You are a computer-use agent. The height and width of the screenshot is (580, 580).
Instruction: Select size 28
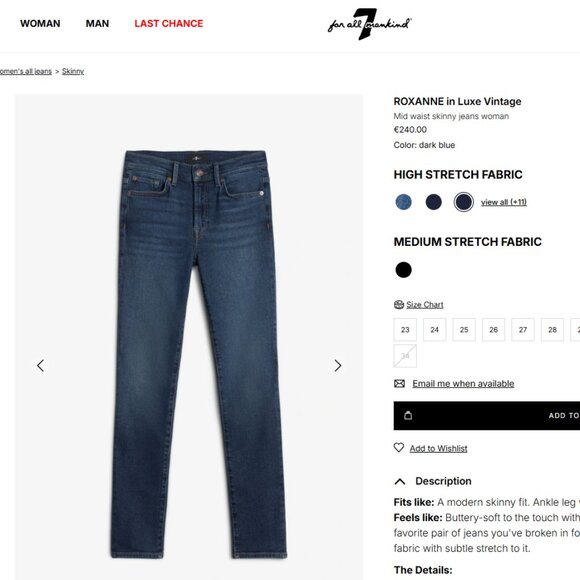pyautogui.click(x=552, y=330)
